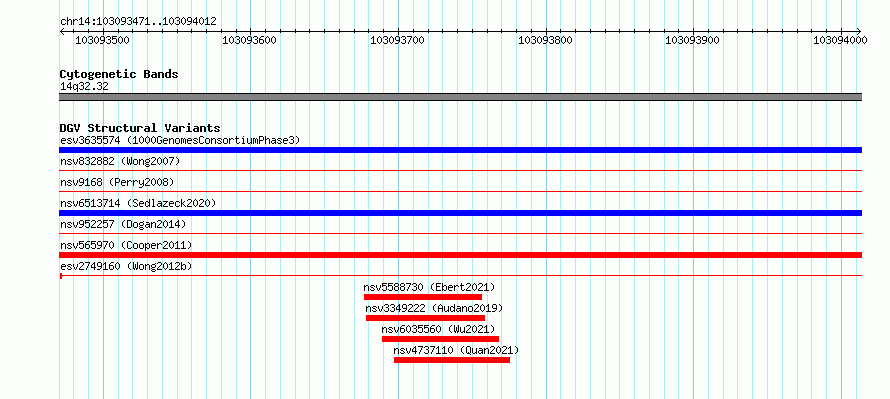The height and width of the screenshot is (399, 890).
Task: Click the red bar under nsv4737110
Action: point(452,360)
